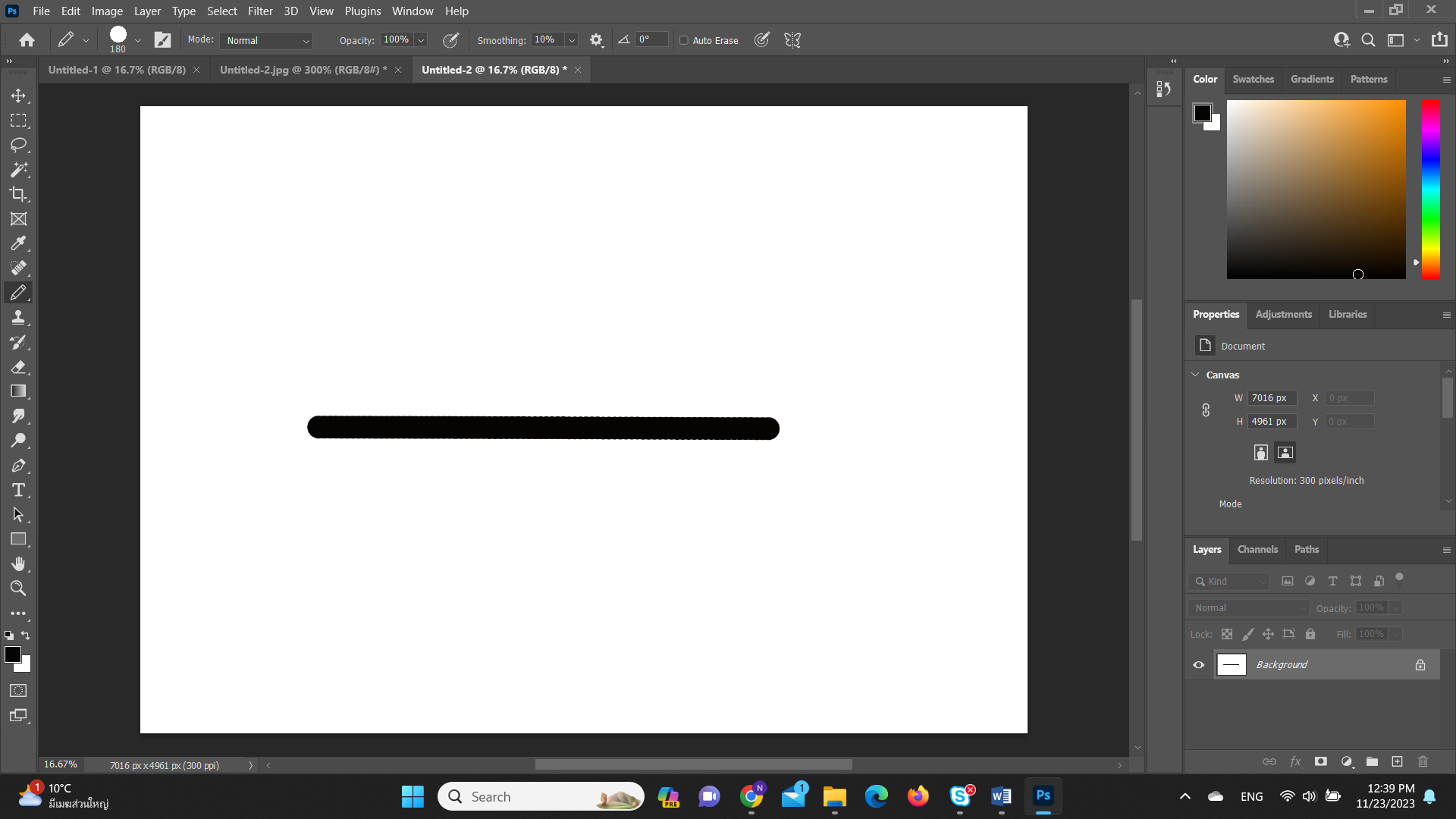1456x819 pixels.
Task: Toggle symmetry paint butterfly options
Action: tap(792, 40)
